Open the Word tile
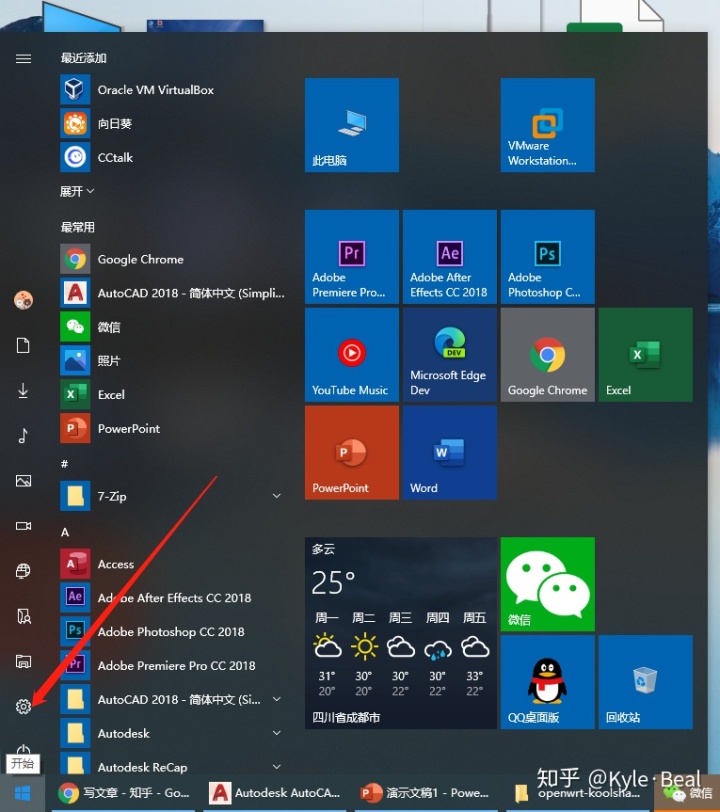The image size is (720, 812). coord(450,453)
